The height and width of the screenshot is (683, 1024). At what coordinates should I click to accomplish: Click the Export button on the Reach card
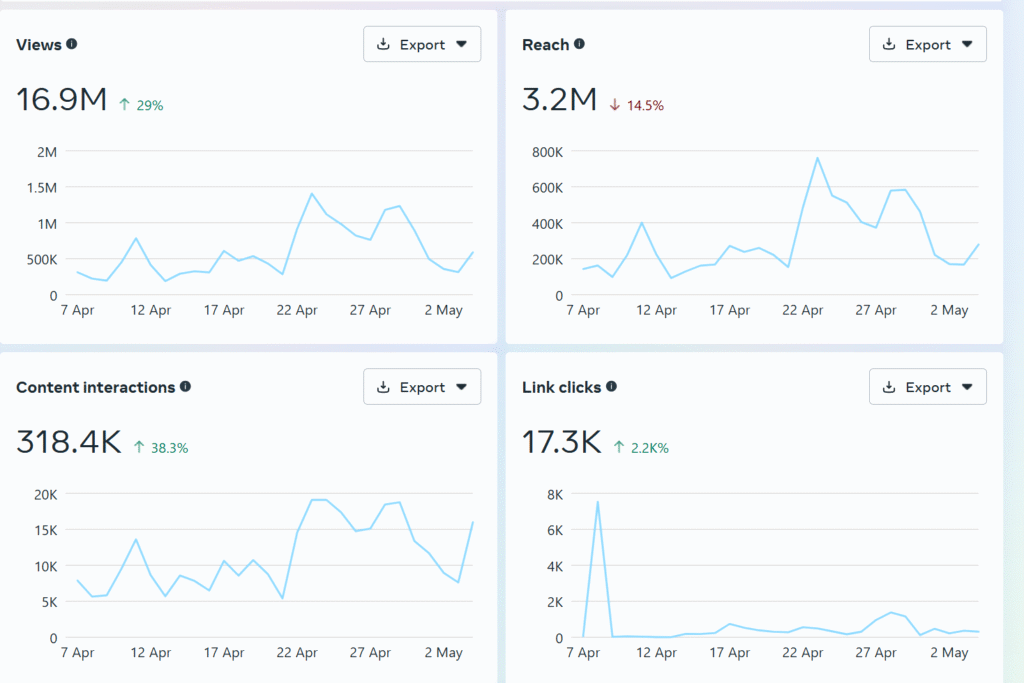[x=927, y=44]
